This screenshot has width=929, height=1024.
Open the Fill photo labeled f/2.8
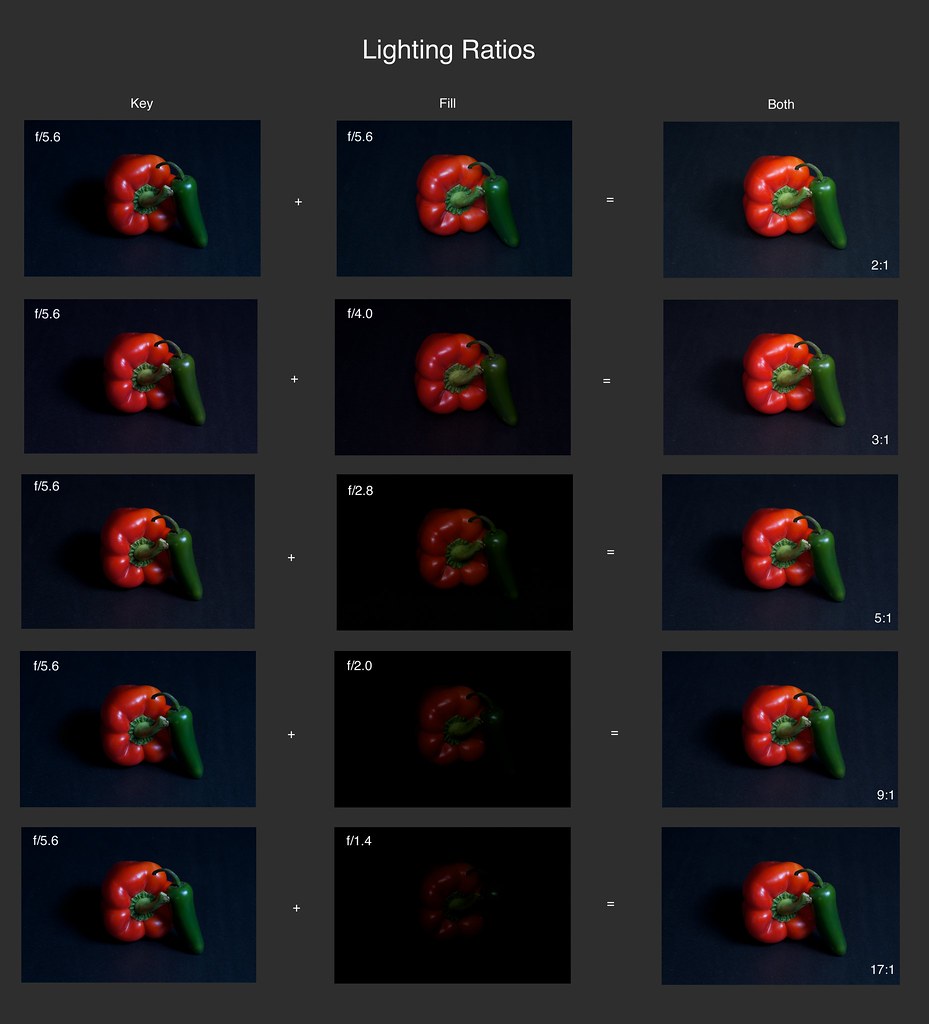click(454, 552)
